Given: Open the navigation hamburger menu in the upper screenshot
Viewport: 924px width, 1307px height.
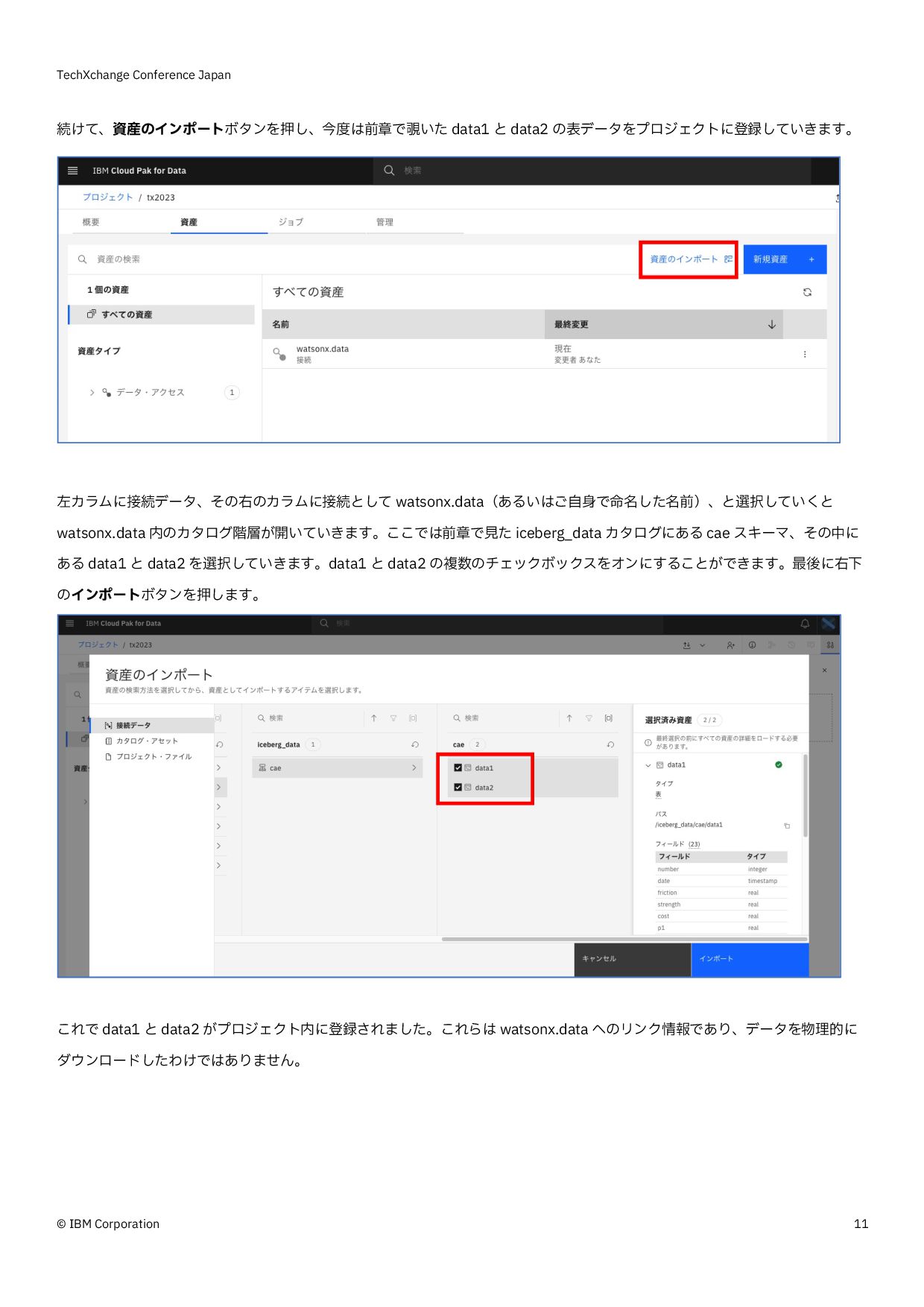Looking at the screenshot, I should [x=72, y=171].
